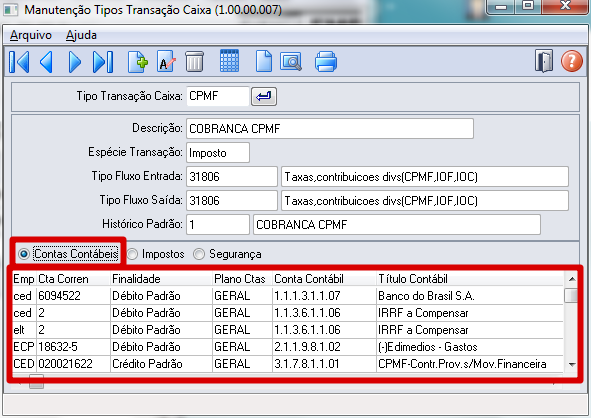
Task: Select row with account 6094522
Action: point(288,296)
